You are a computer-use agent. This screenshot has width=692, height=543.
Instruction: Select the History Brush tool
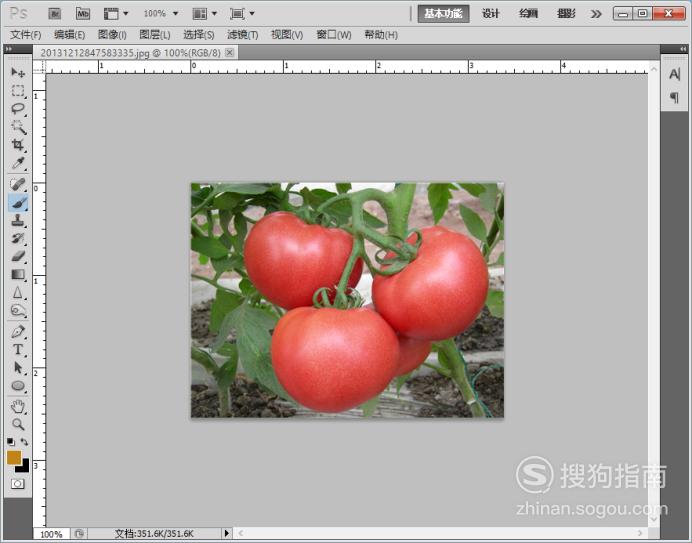tap(18, 238)
